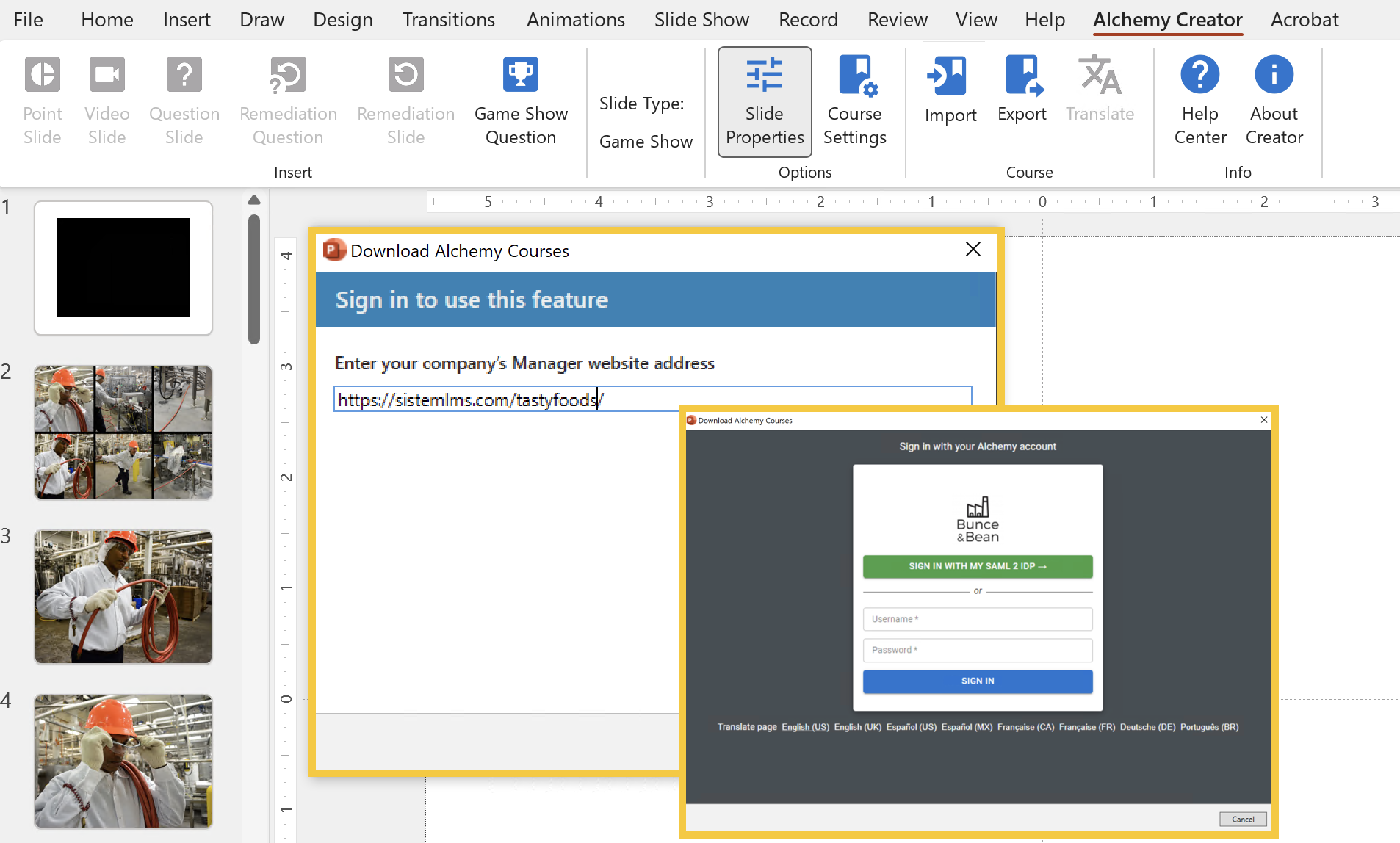This screenshot has height=843, width=1400.
Task: Select slide 3 thumbnail
Action: pyautogui.click(x=123, y=597)
